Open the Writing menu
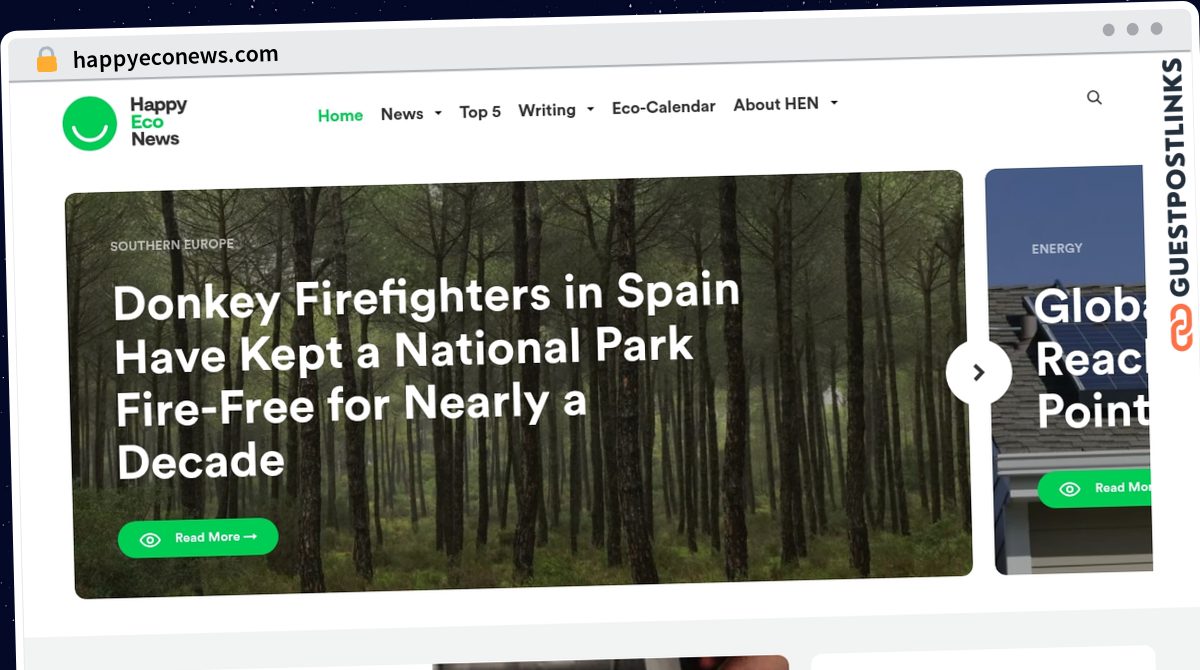 (x=547, y=110)
